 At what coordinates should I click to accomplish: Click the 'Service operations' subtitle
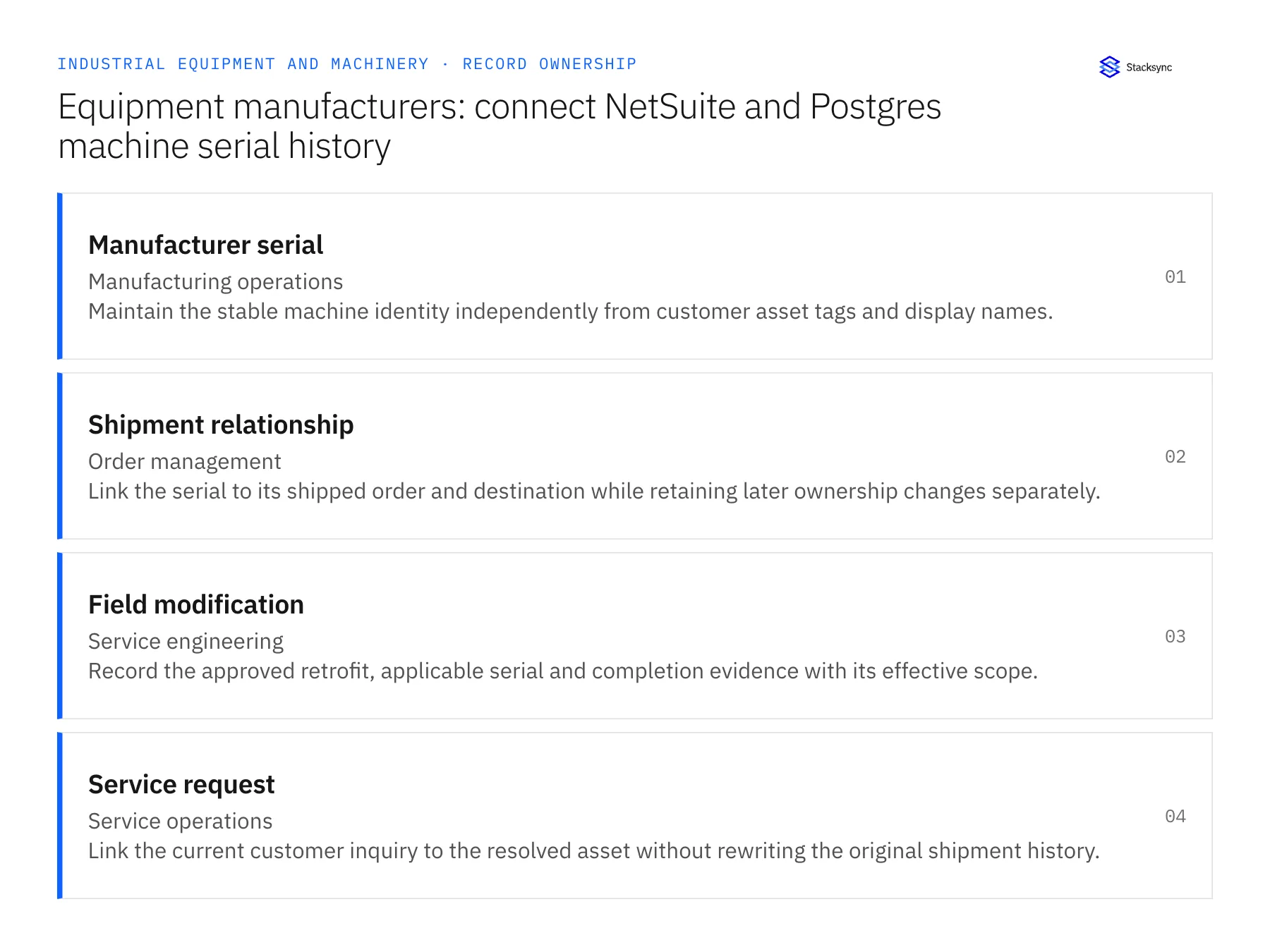coord(180,822)
